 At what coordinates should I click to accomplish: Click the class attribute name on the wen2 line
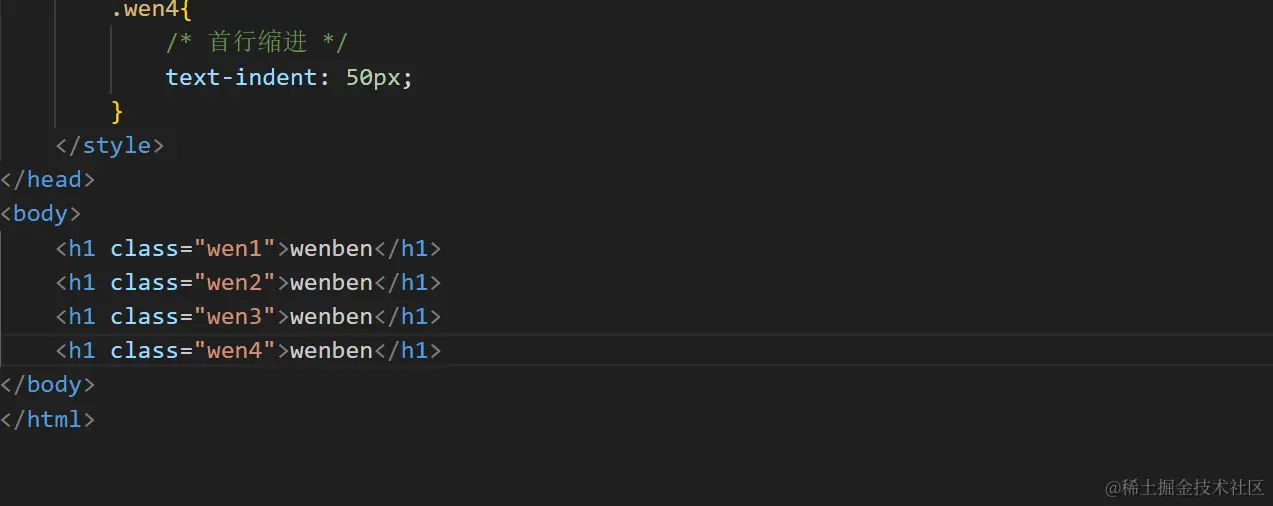tap(144, 282)
